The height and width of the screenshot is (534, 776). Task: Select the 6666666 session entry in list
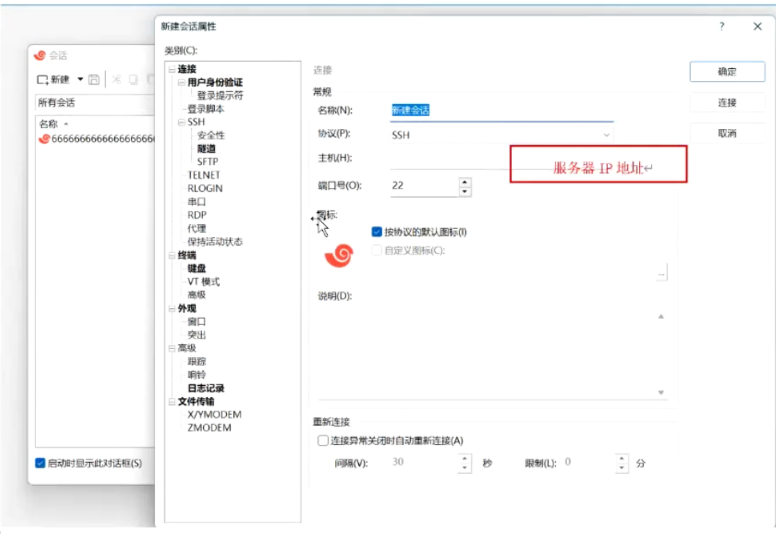(97, 139)
